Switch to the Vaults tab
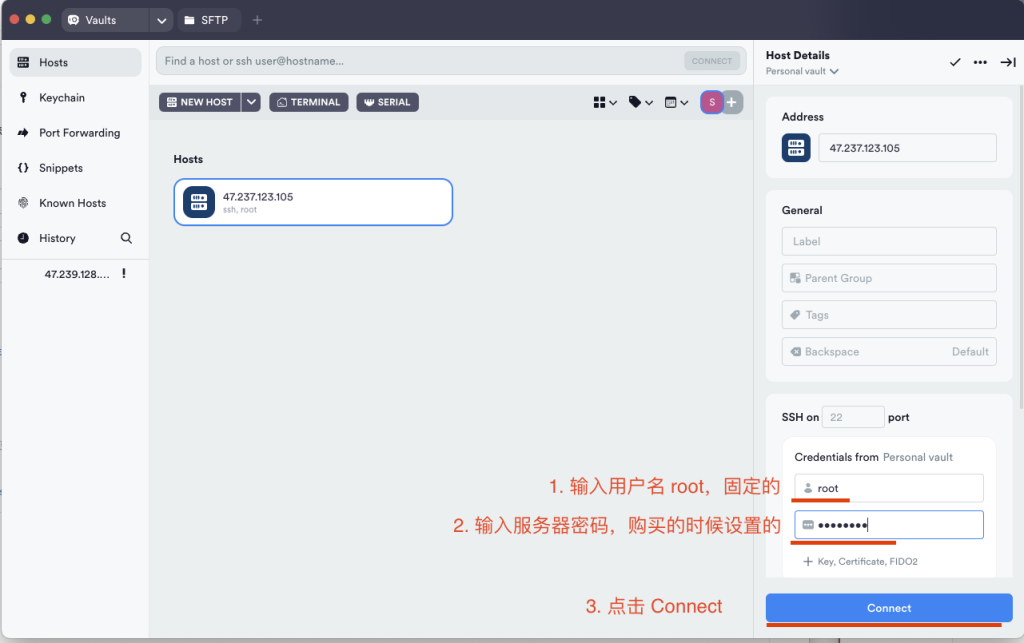 tap(105, 20)
